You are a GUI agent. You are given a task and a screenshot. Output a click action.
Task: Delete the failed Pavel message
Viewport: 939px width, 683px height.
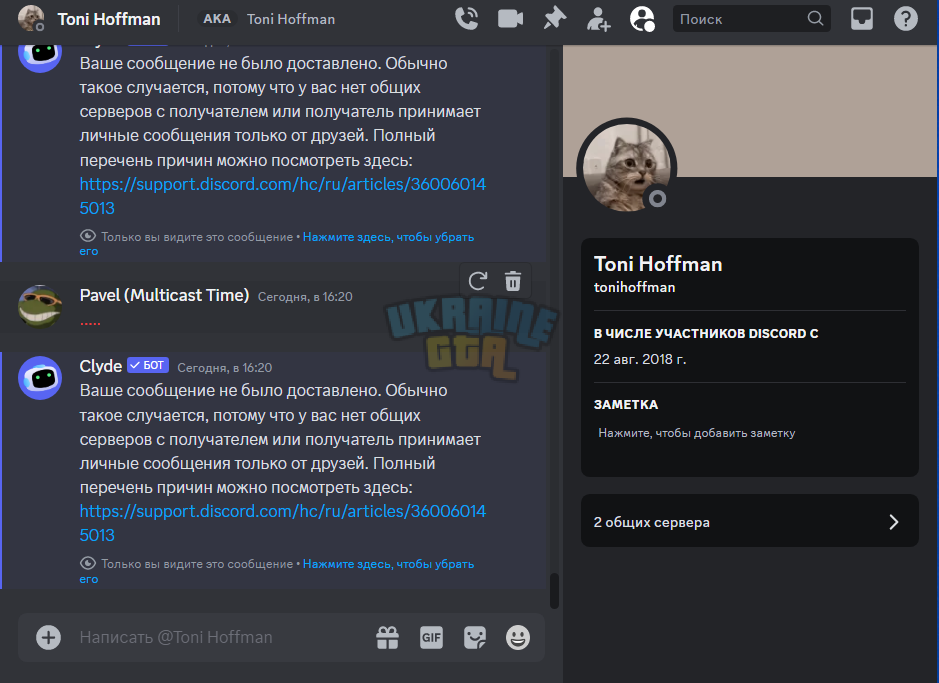[x=513, y=281]
